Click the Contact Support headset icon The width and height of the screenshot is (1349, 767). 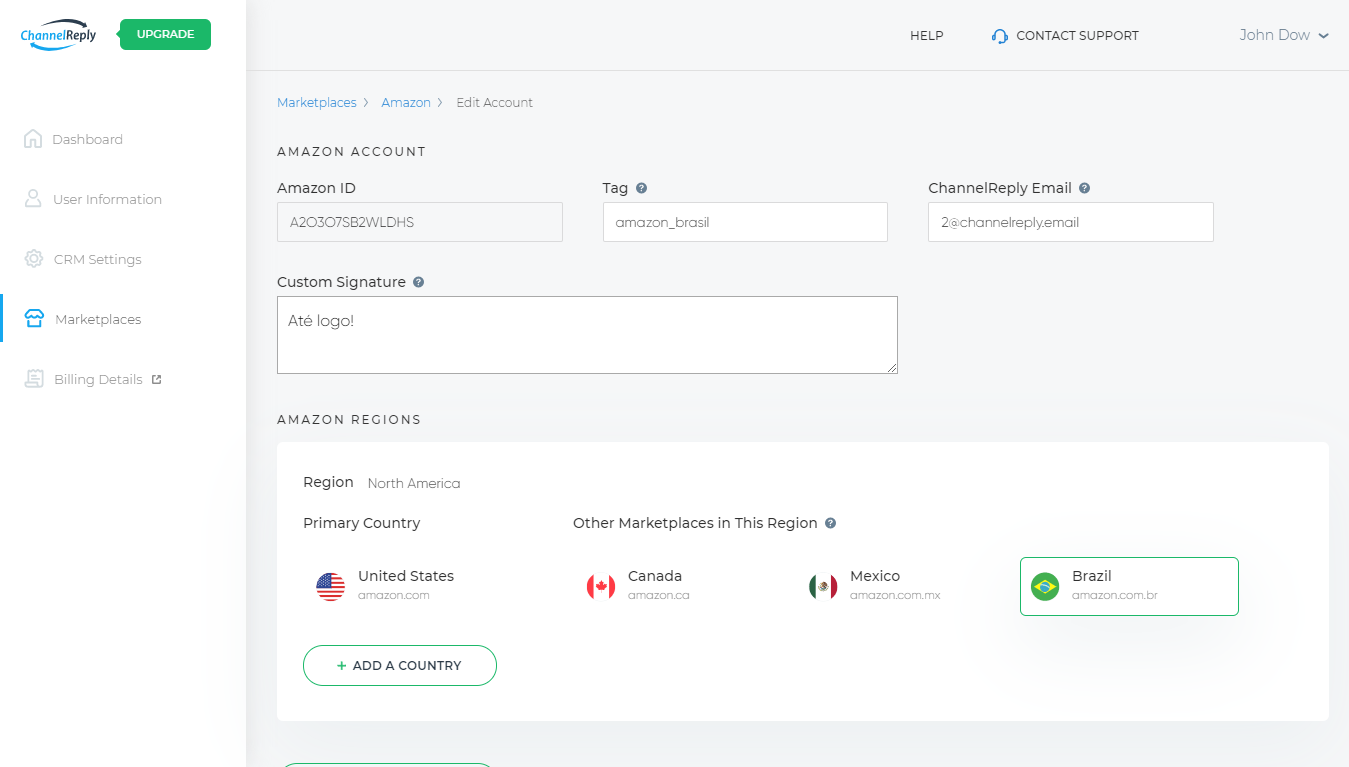[x=1000, y=36]
